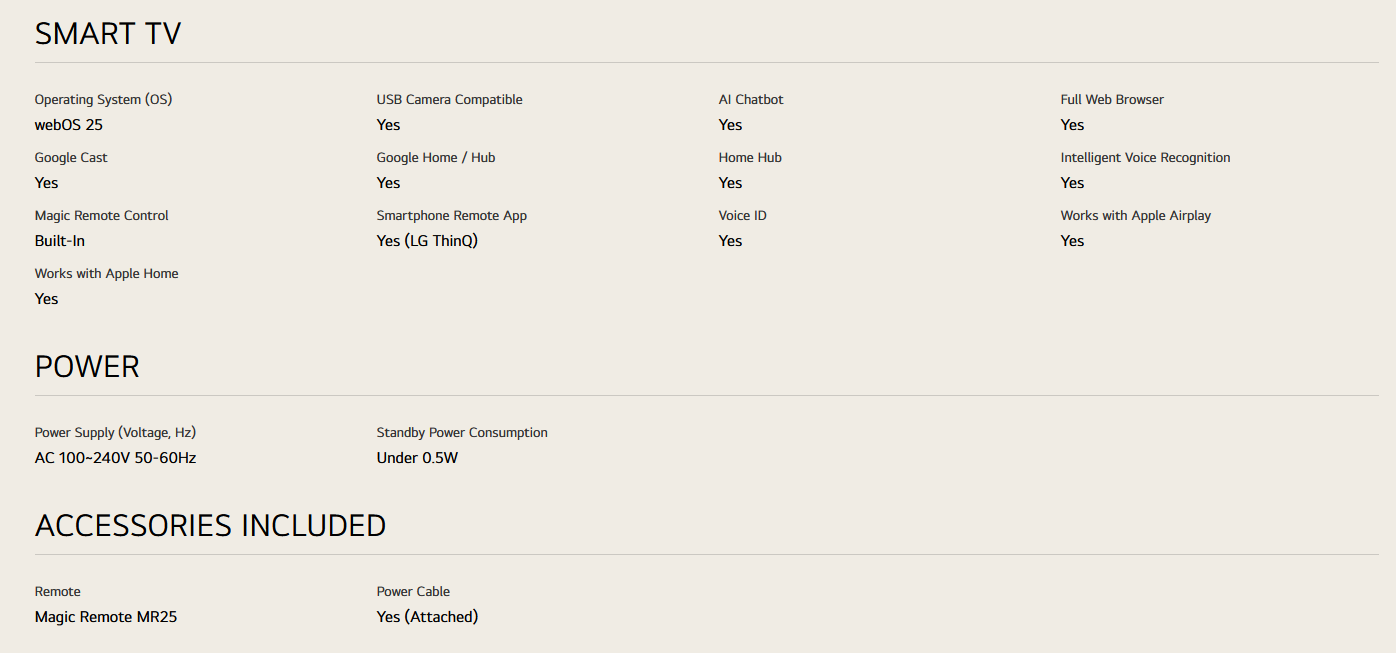This screenshot has height=653, width=1396.
Task: Select the Intelligent Voice Recognition label
Action: (x=1145, y=158)
